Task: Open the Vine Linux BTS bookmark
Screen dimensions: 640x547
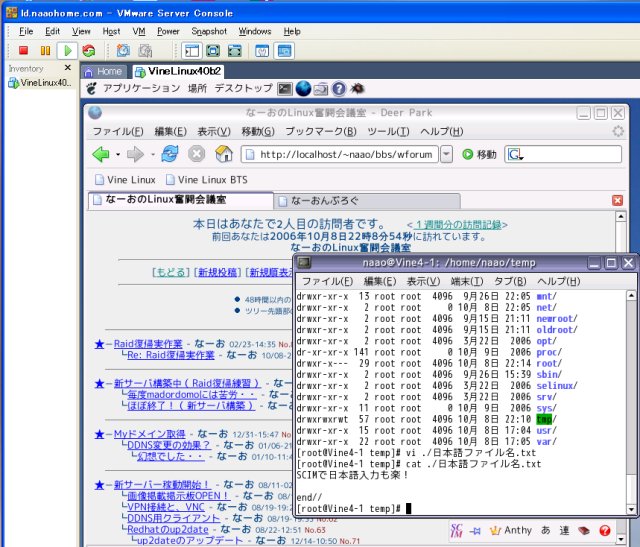Action: pyautogui.click(x=204, y=179)
